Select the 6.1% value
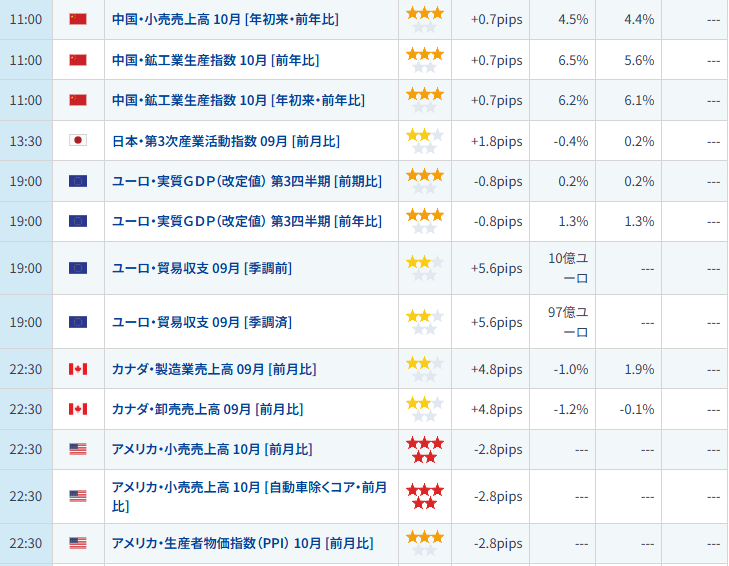The height and width of the screenshot is (566, 729). coord(639,100)
